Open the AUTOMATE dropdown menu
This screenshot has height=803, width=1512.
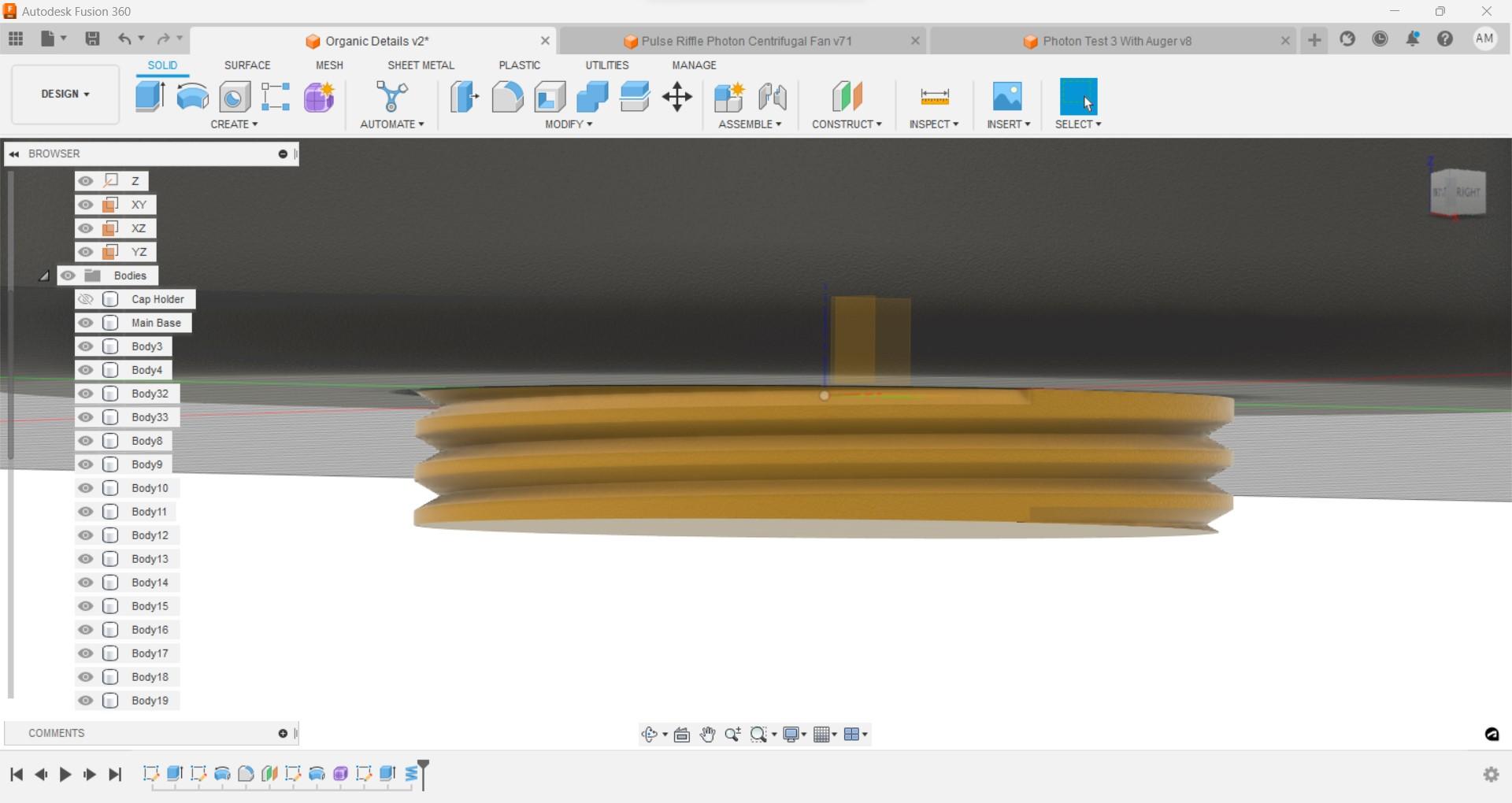point(392,124)
